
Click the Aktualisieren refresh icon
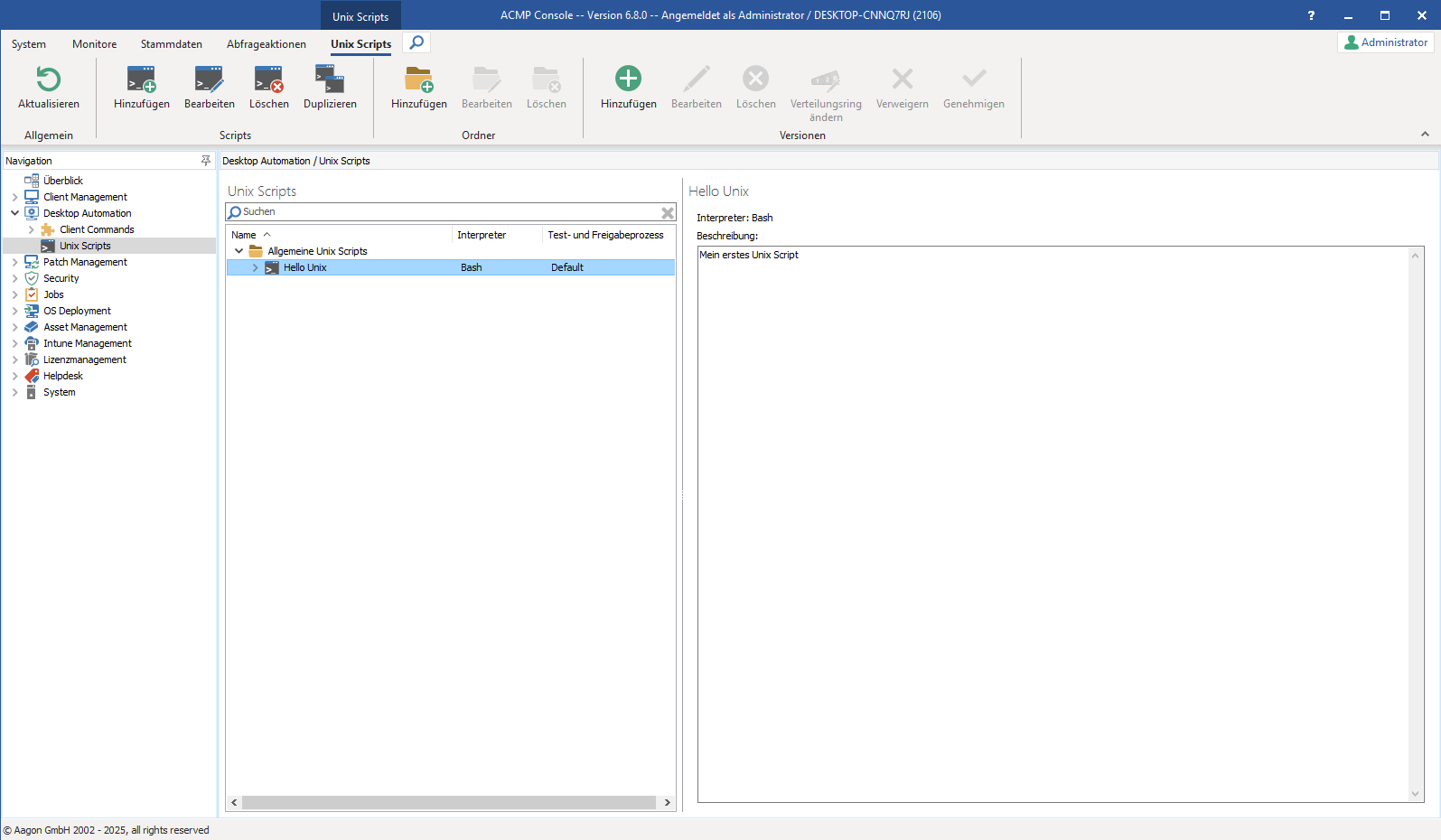coord(49,80)
